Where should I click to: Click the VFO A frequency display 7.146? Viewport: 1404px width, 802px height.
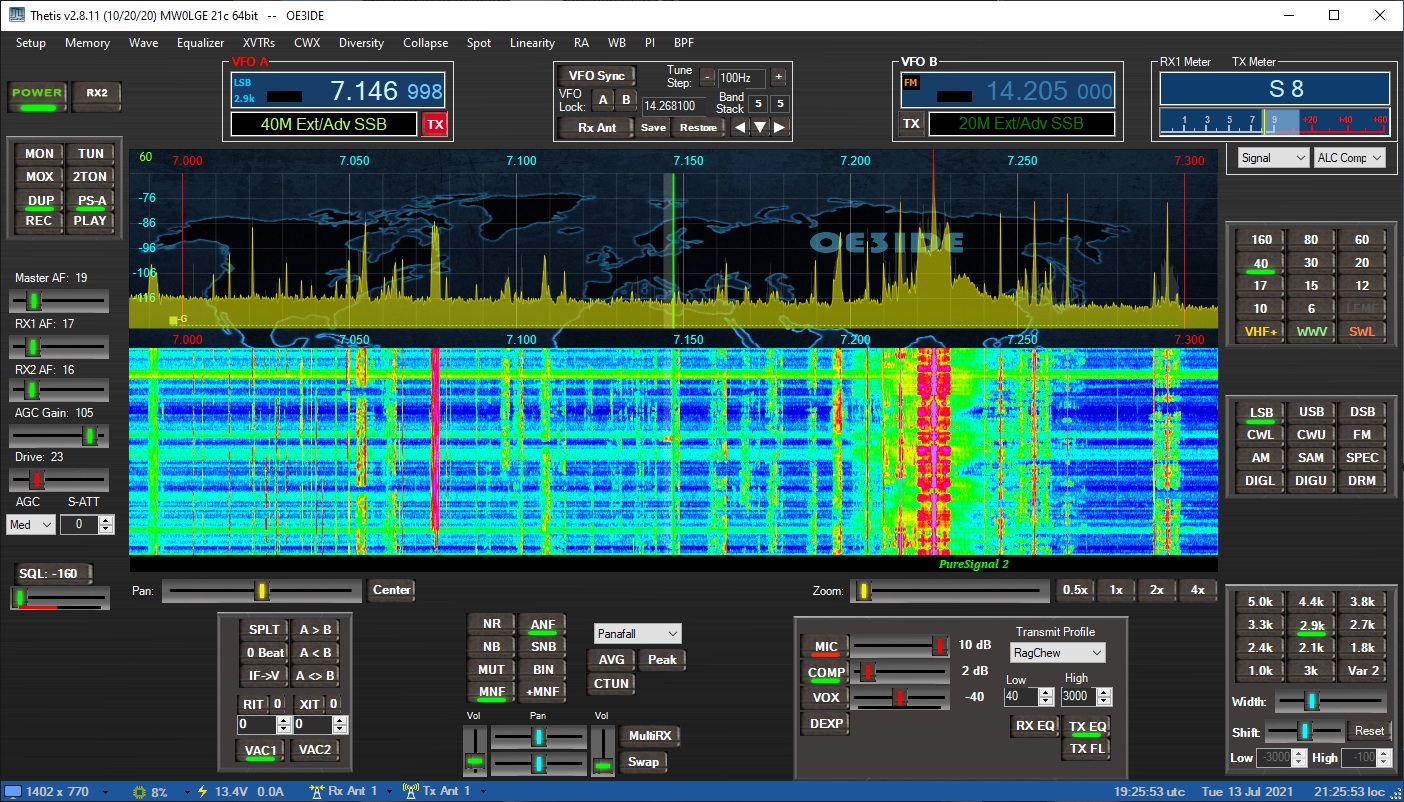coord(364,92)
